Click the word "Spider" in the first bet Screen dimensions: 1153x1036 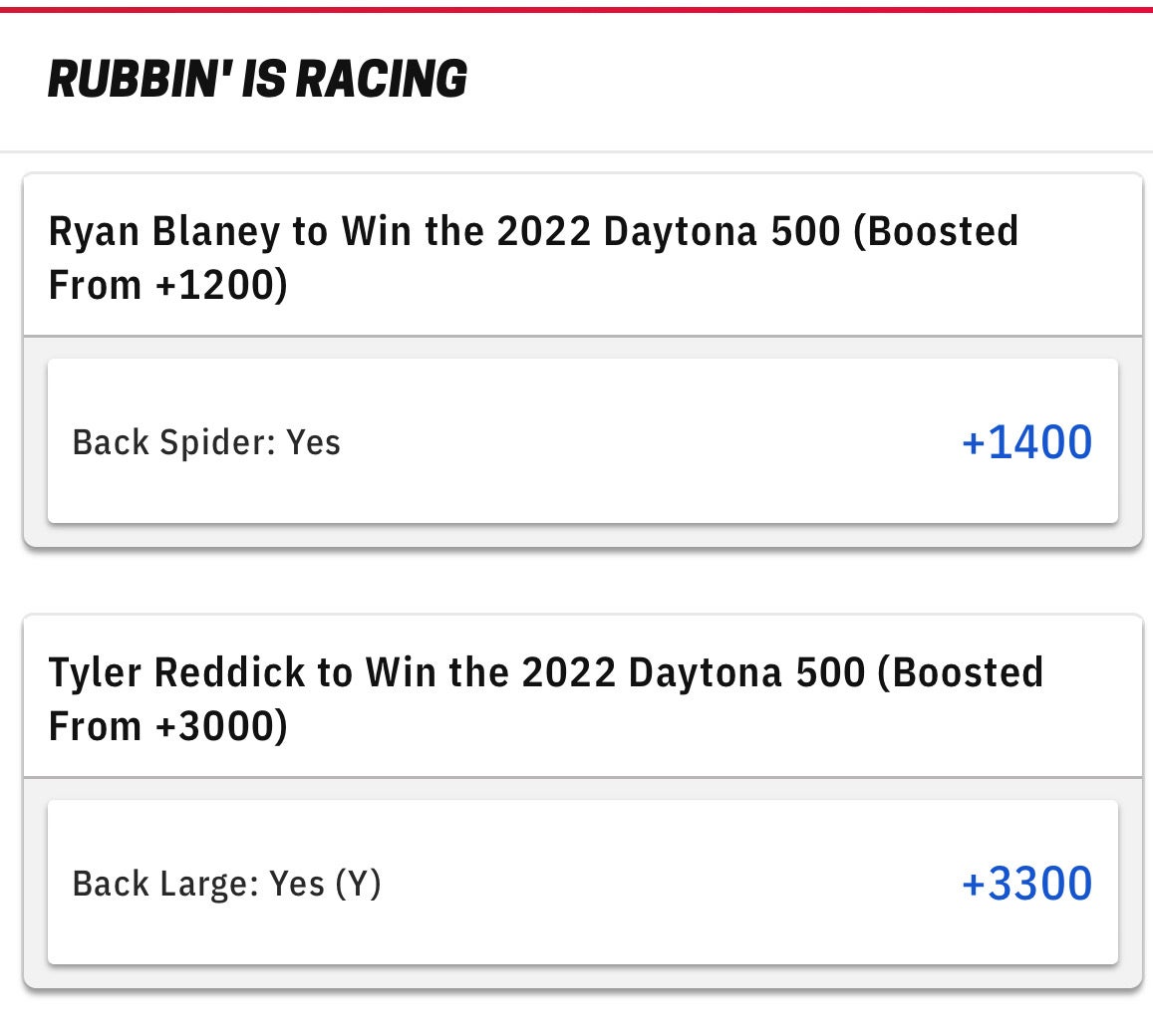[218, 442]
